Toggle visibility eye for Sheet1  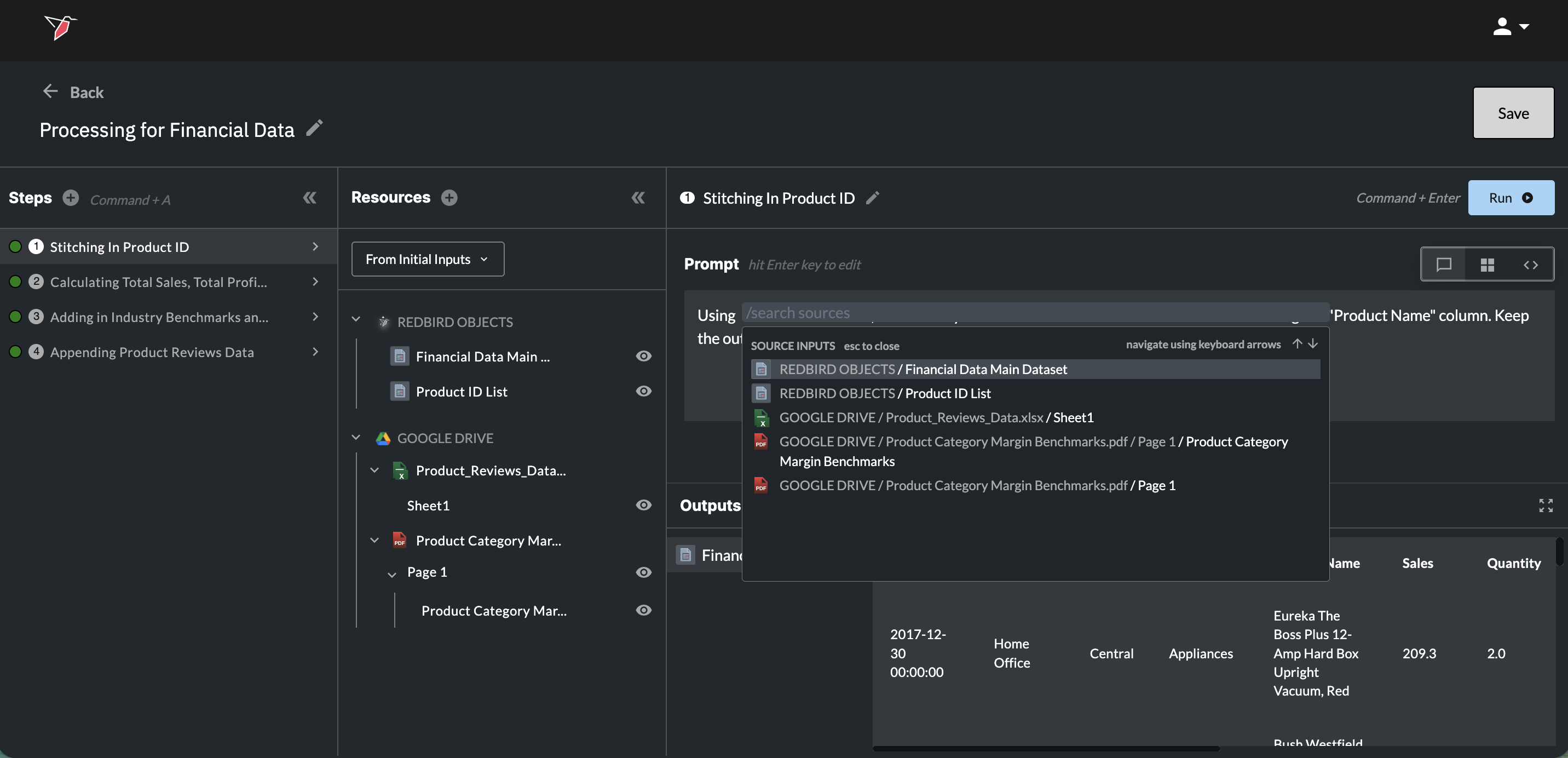(643, 506)
